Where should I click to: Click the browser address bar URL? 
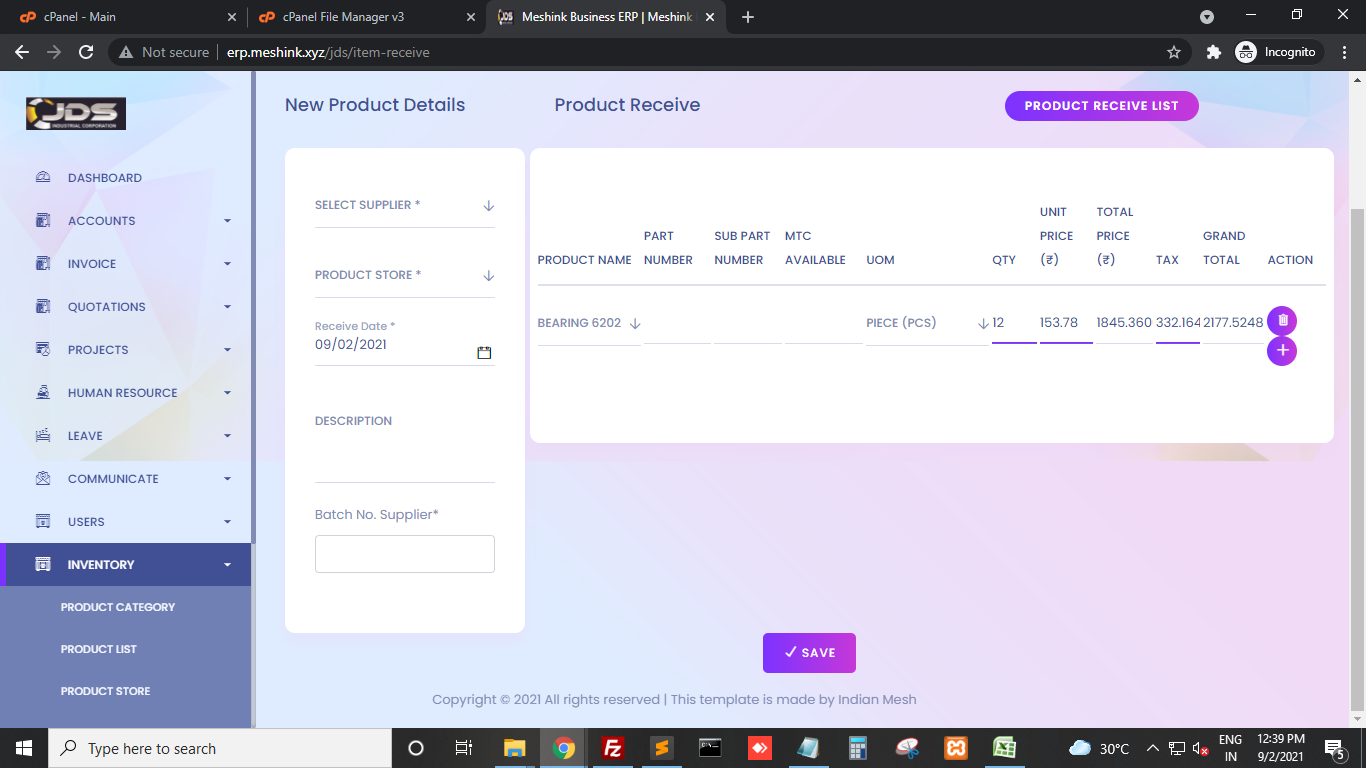tap(328, 52)
